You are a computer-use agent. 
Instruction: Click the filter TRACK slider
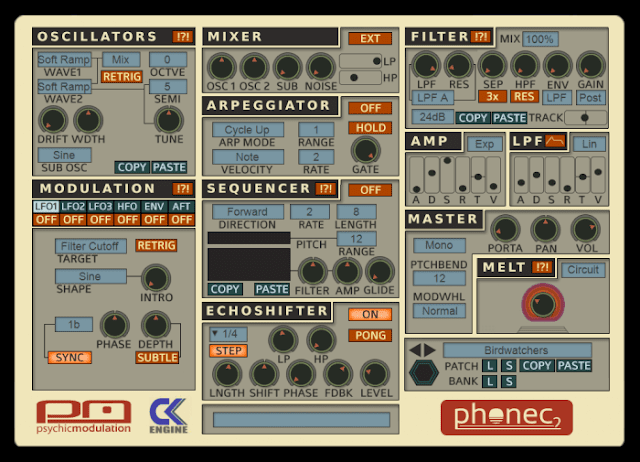tap(585, 118)
